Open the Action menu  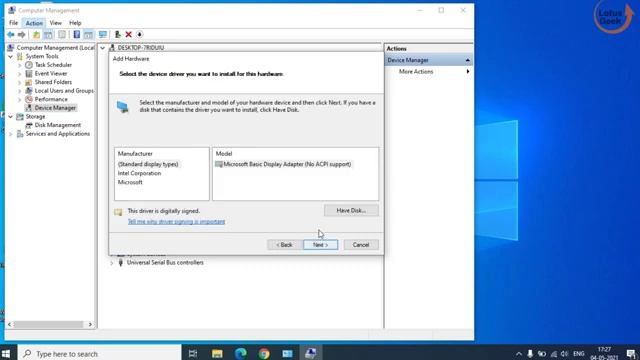(x=34, y=23)
